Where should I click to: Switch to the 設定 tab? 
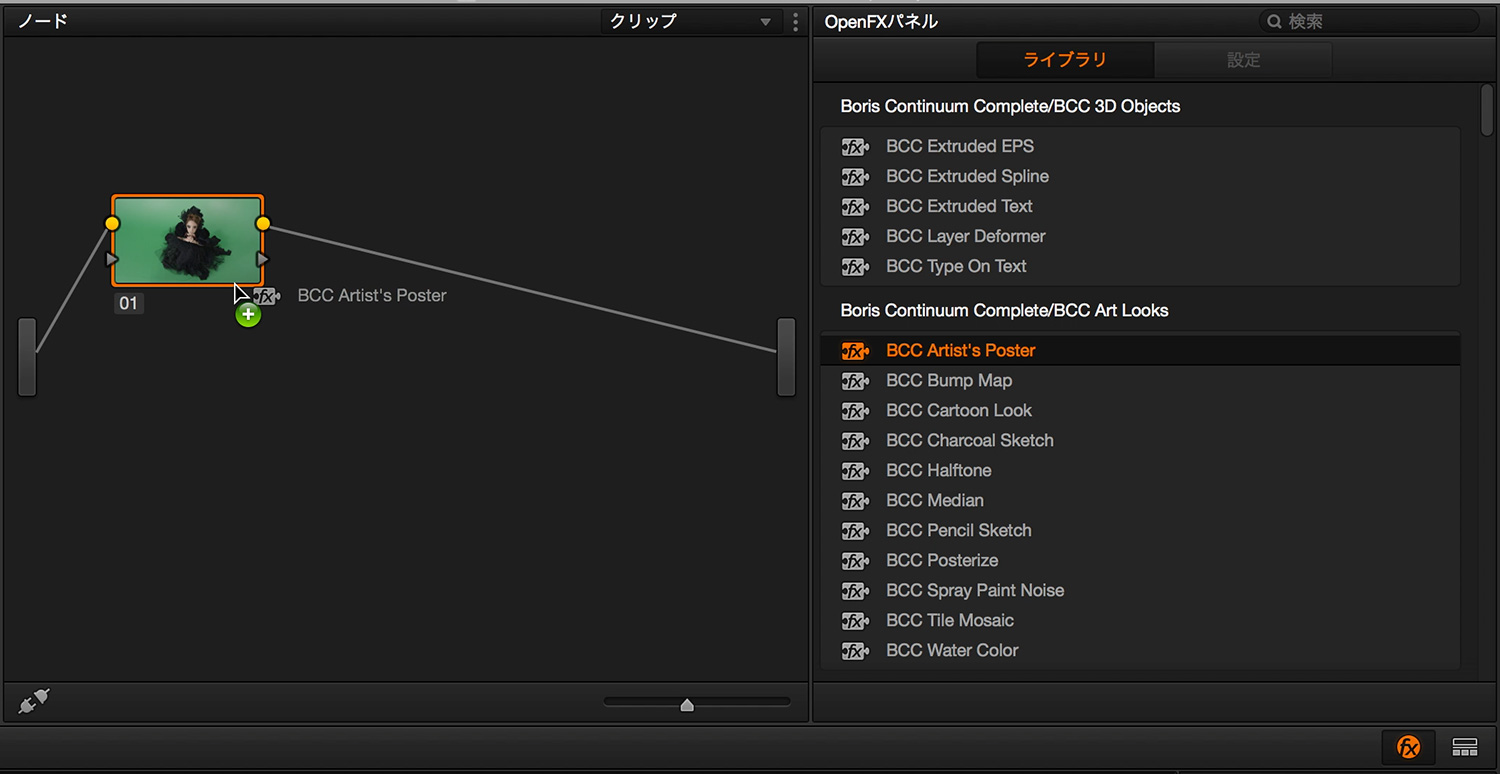click(x=1243, y=60)
